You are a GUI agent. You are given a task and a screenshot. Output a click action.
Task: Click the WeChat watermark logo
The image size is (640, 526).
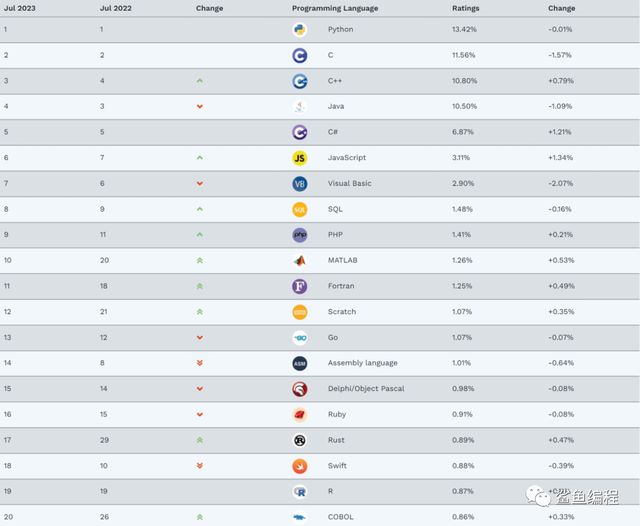click(538, 496)
